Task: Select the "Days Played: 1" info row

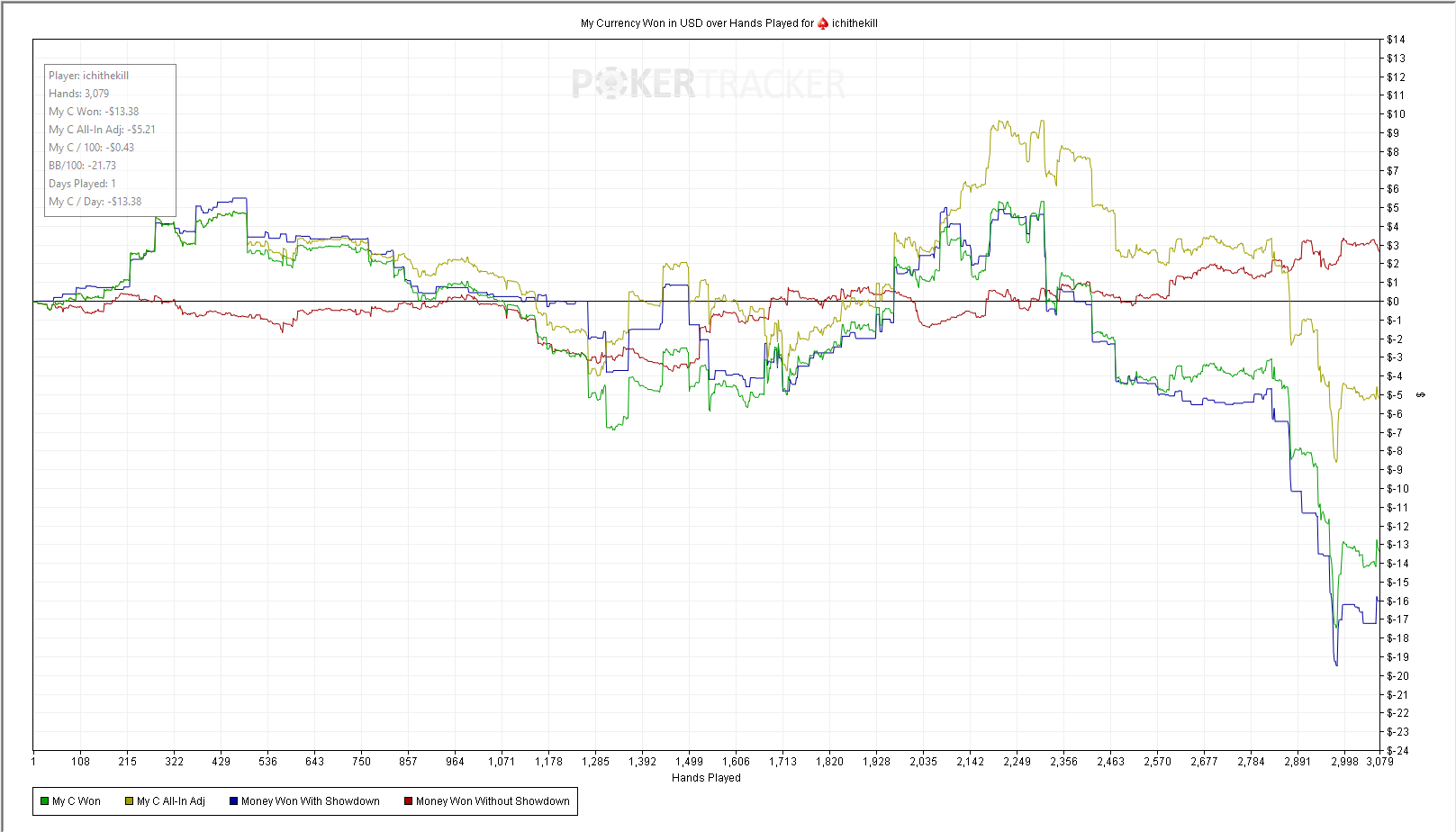Action: tap(82, 184)
